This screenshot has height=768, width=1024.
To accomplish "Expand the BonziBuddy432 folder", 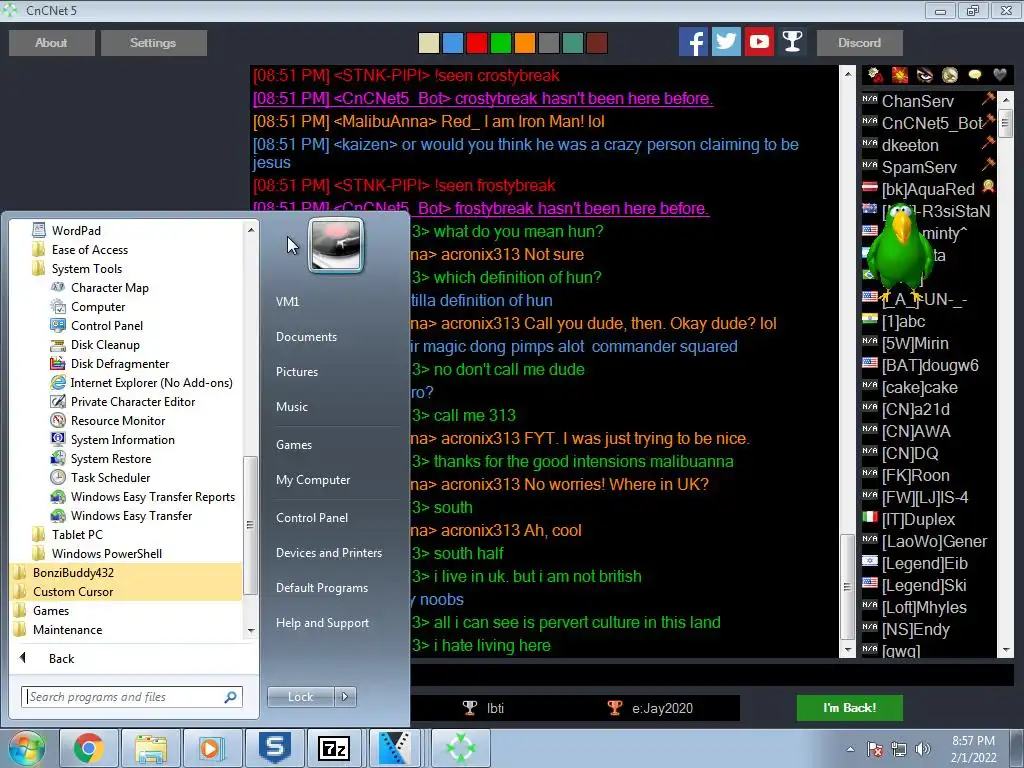I will pyautogui.click(x=73, y=573).
